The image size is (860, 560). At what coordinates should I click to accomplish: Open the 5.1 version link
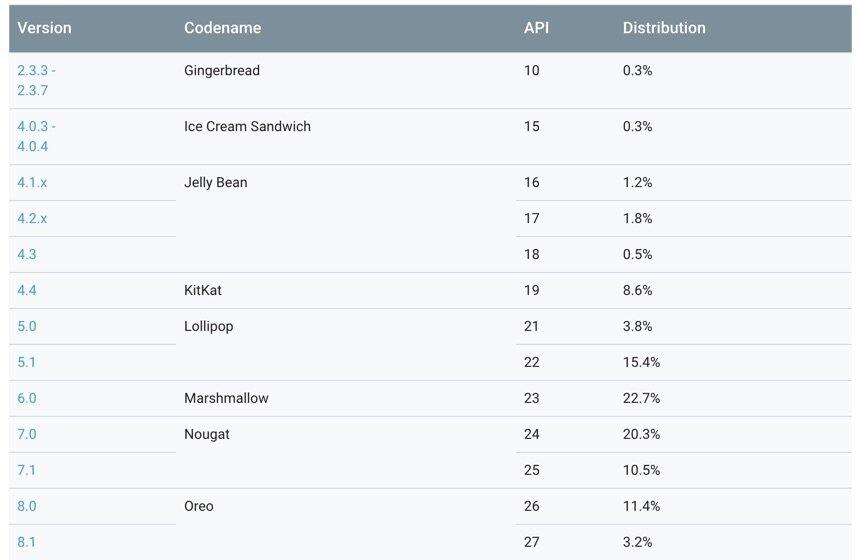[27, 362]
